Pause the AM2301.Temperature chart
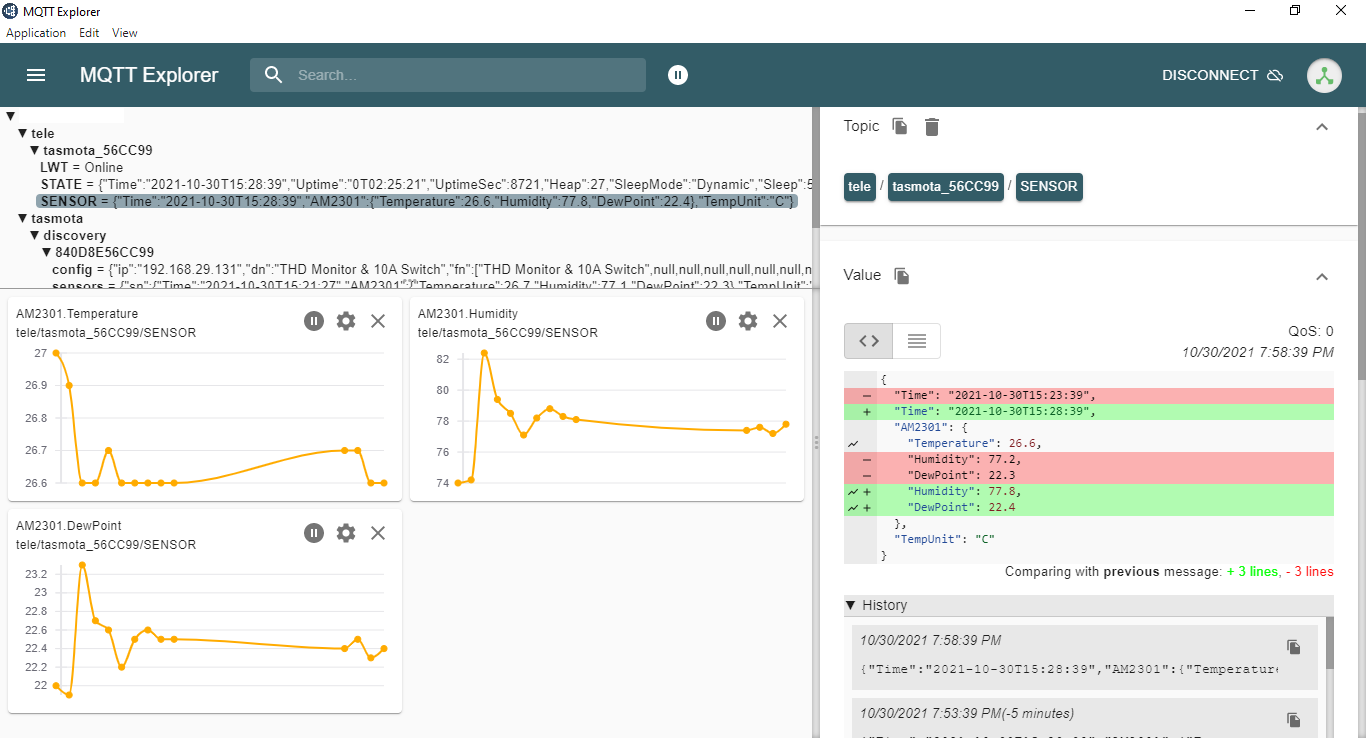1366x738 pixels. click(x=314, y=321)
